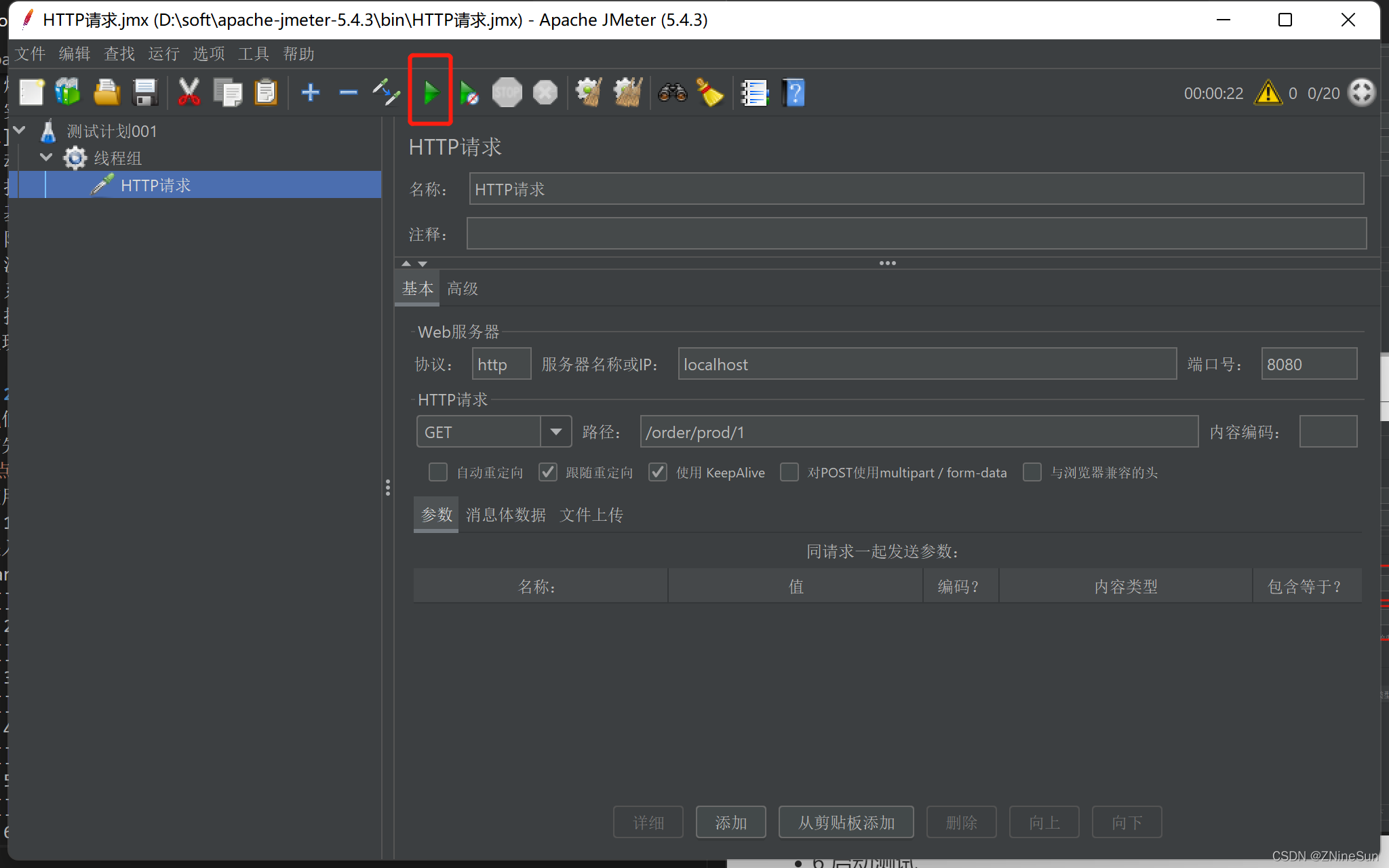This screenshot has height=868, width=1389.
Task: Click the 删除 button
Action: click(x=962, y=823)
